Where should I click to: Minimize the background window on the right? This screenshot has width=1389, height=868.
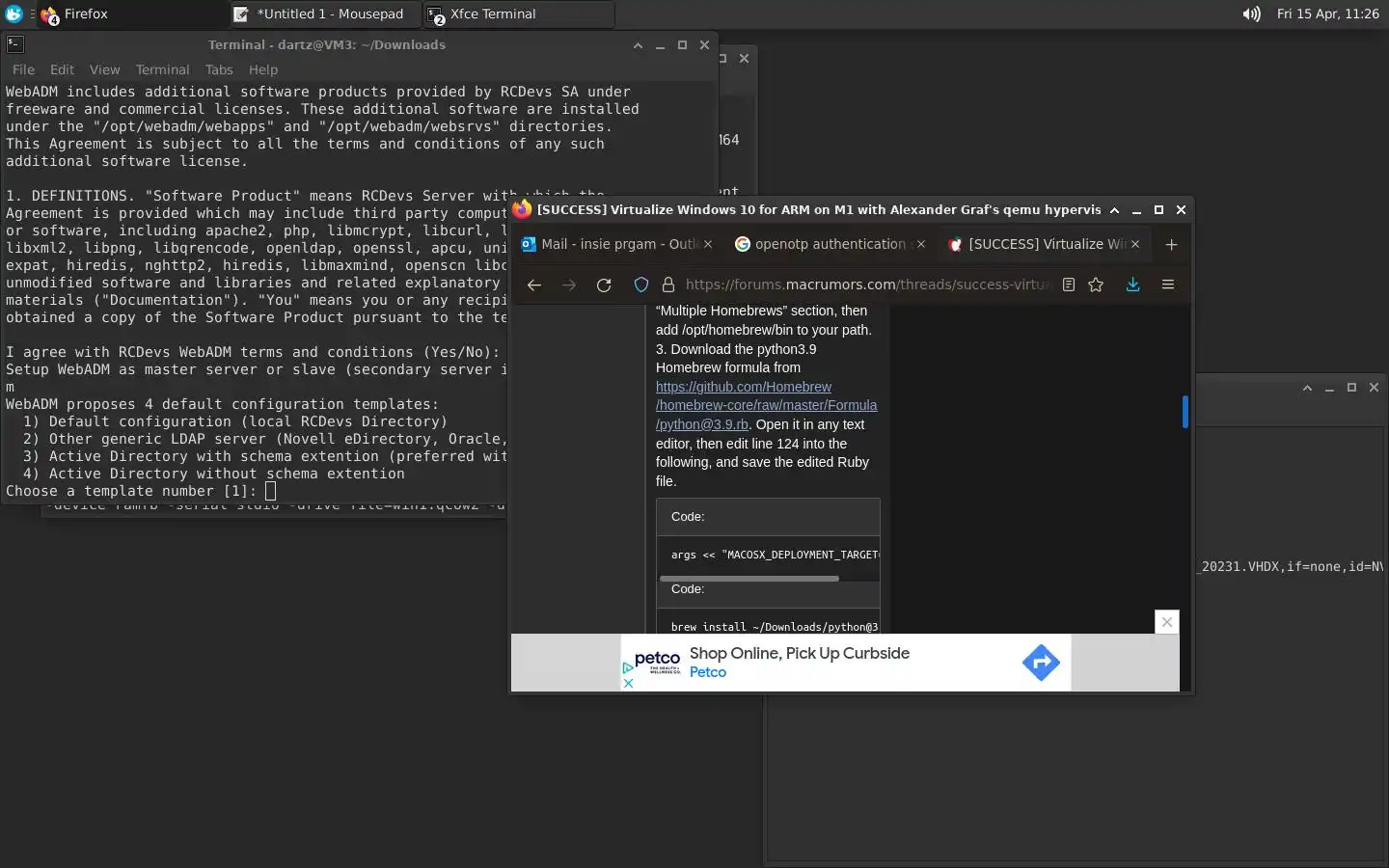tap(1329, 388)
